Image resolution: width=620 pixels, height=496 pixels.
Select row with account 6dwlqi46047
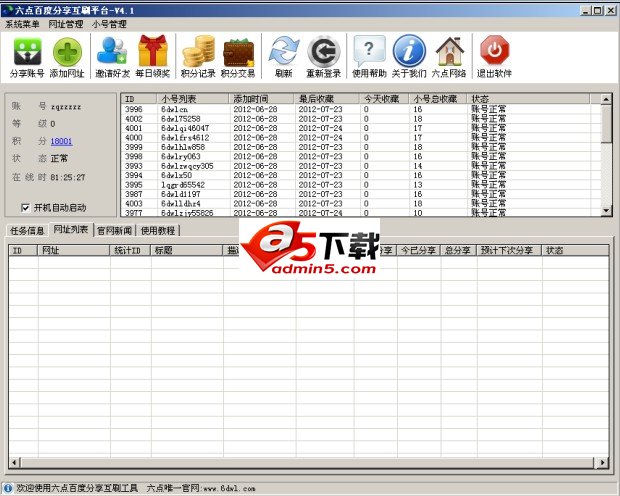tap(361, 128)
